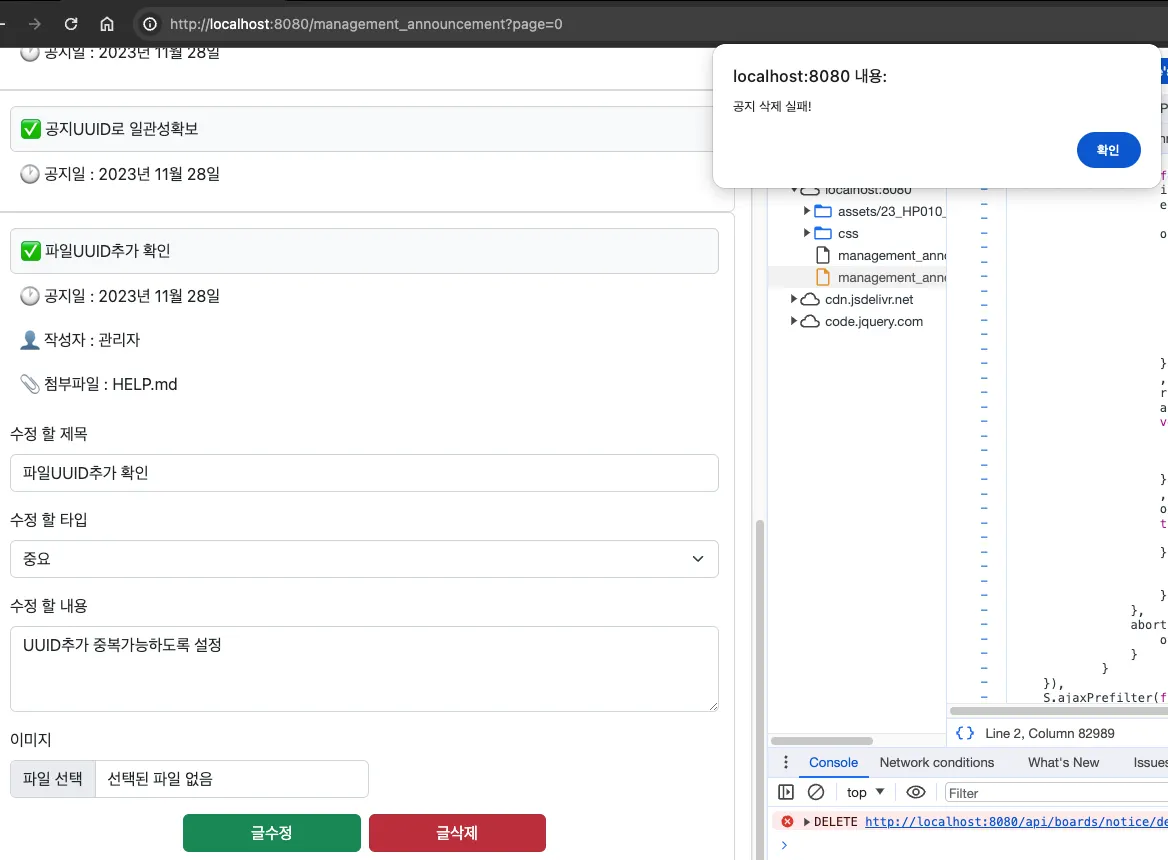Screen dimensions: 1168x860
Task: Click the cdn.jsdelivr.net cloud icon
Action: pos(810,299)
